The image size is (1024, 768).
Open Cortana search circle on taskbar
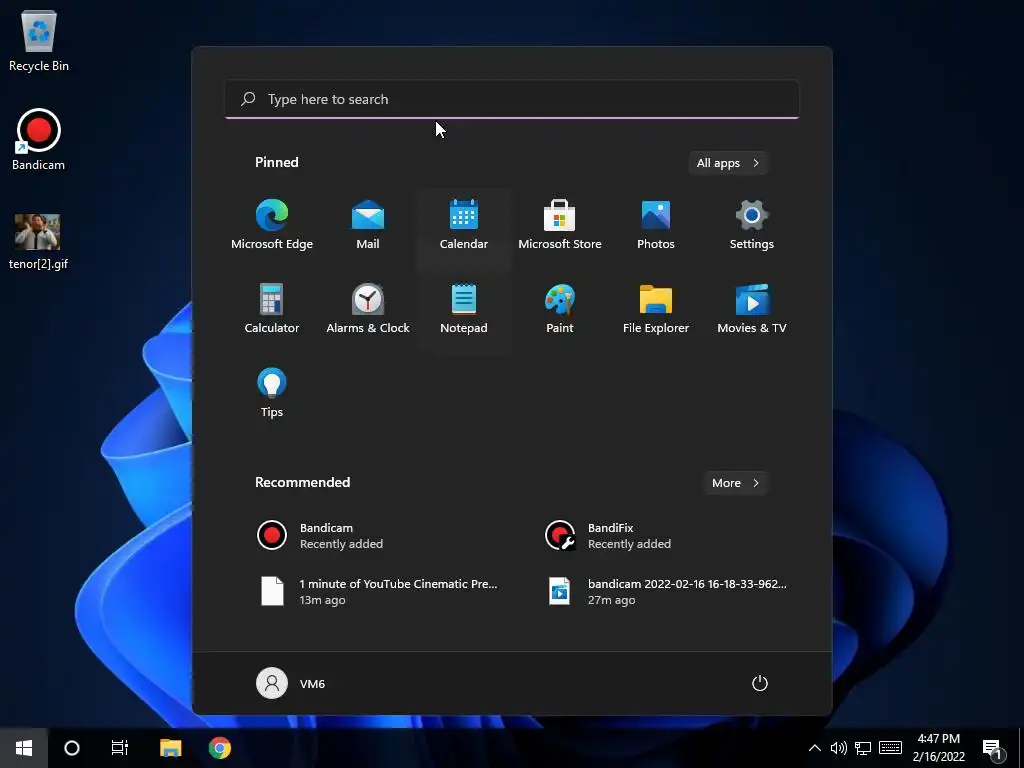pos(72,748)
